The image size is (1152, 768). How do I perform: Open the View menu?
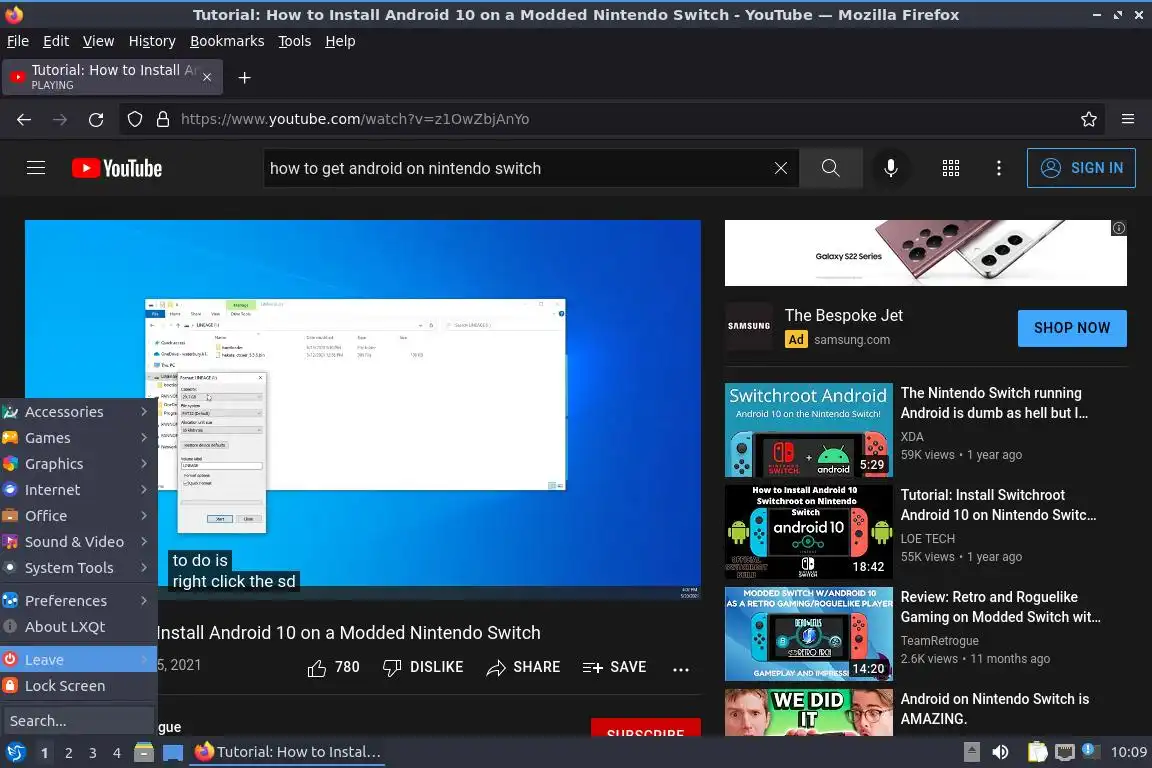point(98,41)
